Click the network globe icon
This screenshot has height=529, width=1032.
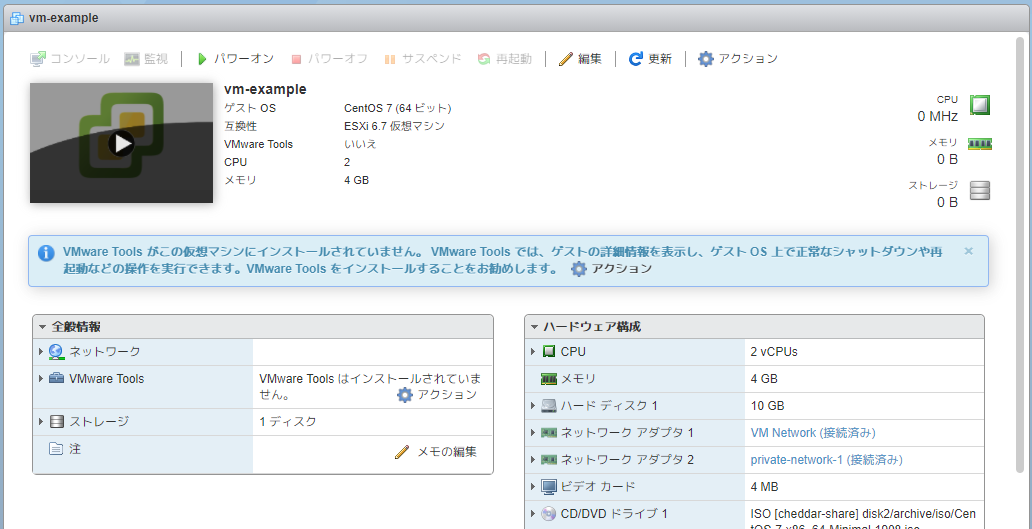coord(57,351)
